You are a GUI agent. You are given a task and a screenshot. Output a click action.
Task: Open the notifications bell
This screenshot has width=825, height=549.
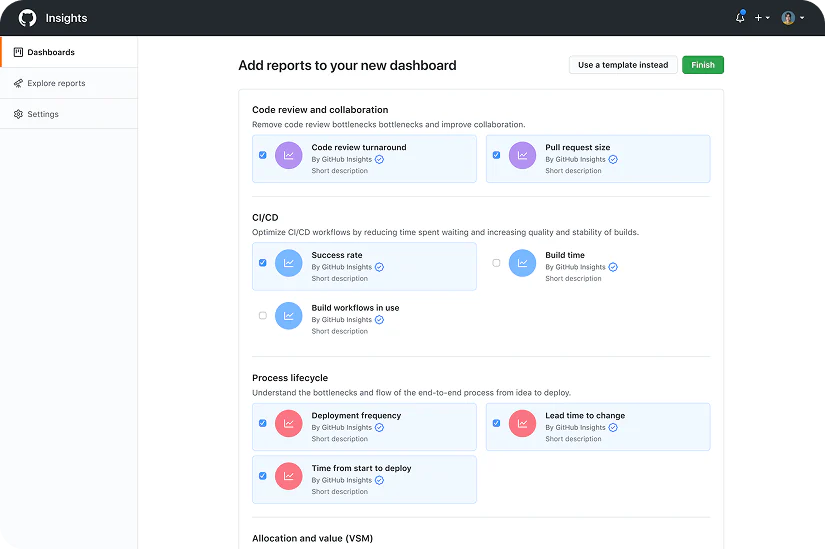click(x=740, y=17)
